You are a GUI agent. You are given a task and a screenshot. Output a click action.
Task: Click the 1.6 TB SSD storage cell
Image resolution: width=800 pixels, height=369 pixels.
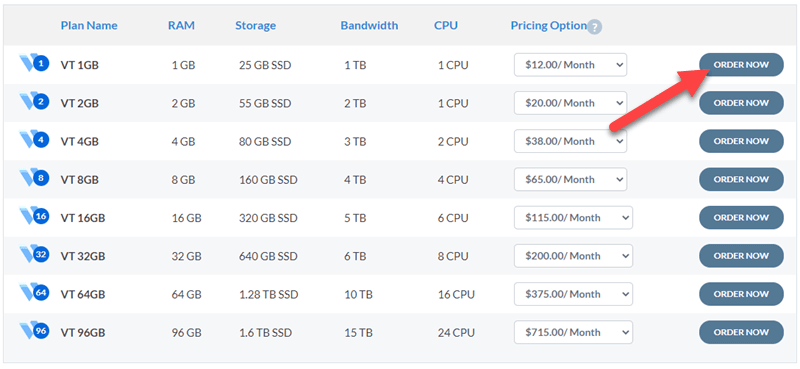click(265, 333)
